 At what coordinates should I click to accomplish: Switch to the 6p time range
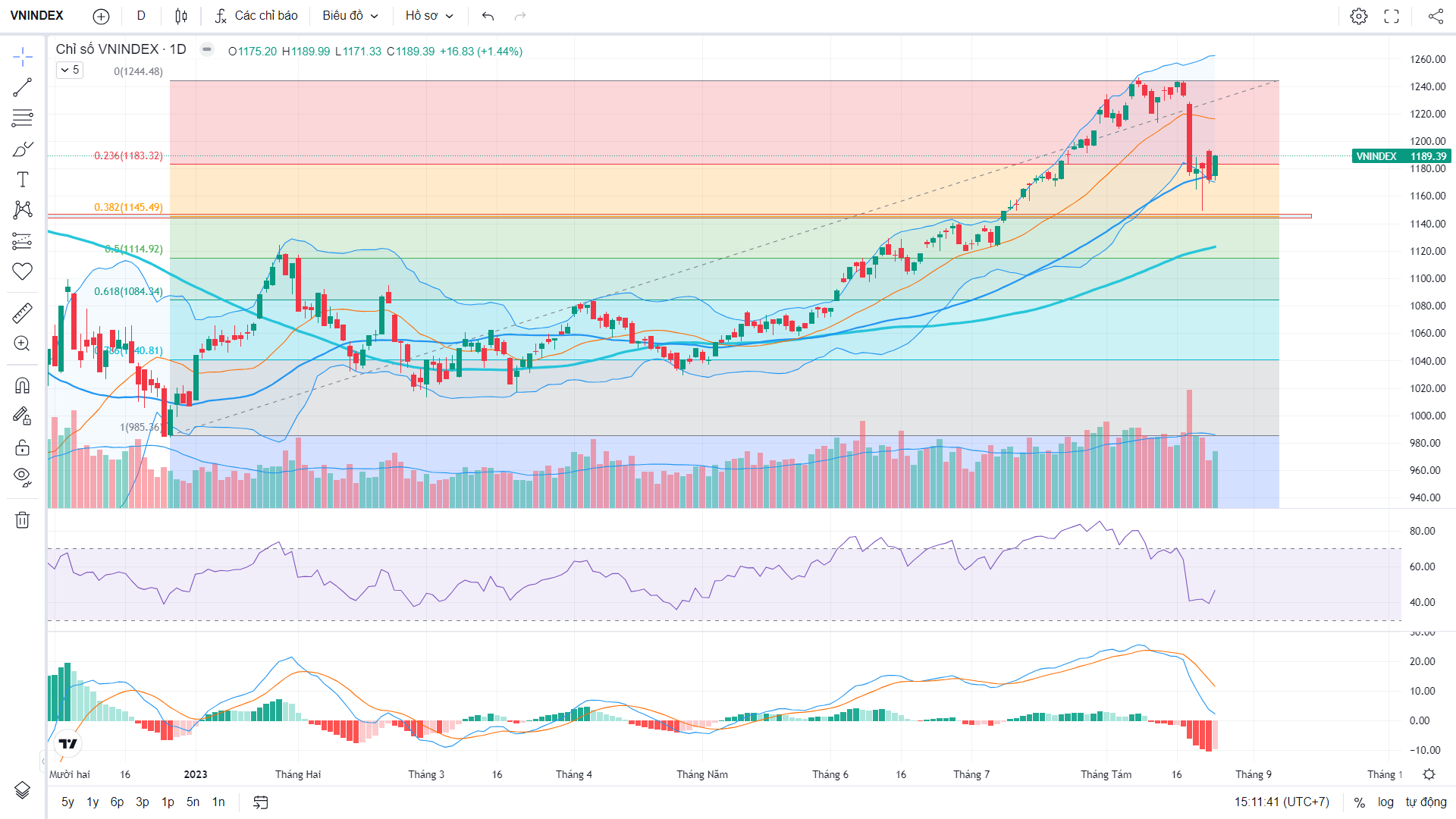pyautogui.click(x=117, y=802)
